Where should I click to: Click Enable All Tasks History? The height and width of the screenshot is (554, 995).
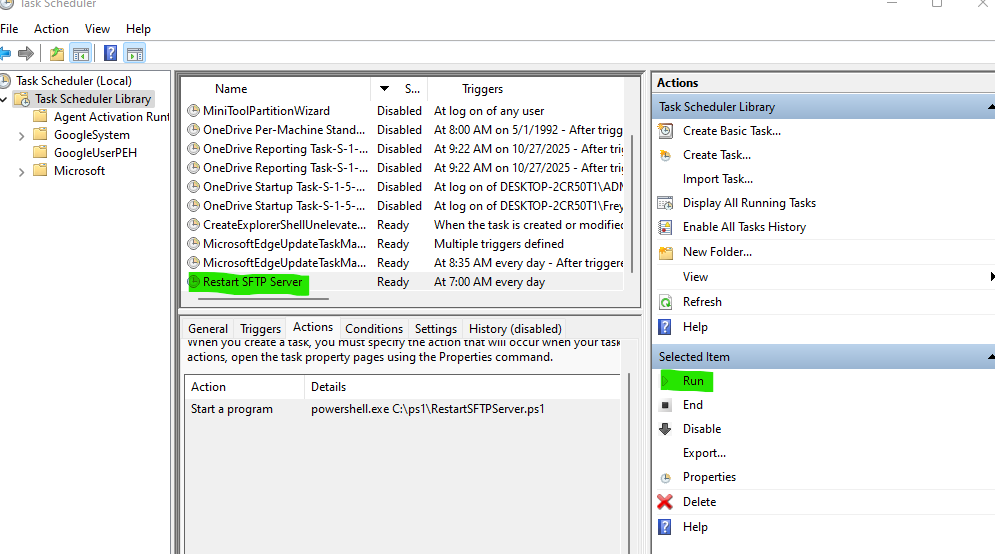point(744,227)
